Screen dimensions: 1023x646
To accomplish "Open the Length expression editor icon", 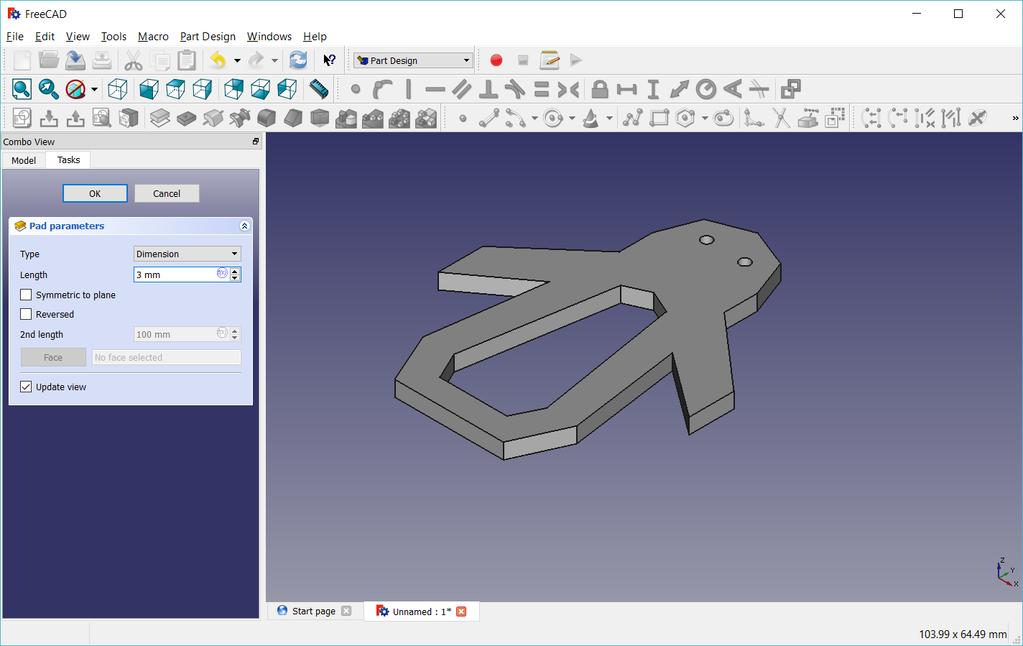I will click(x=222, y=273).
